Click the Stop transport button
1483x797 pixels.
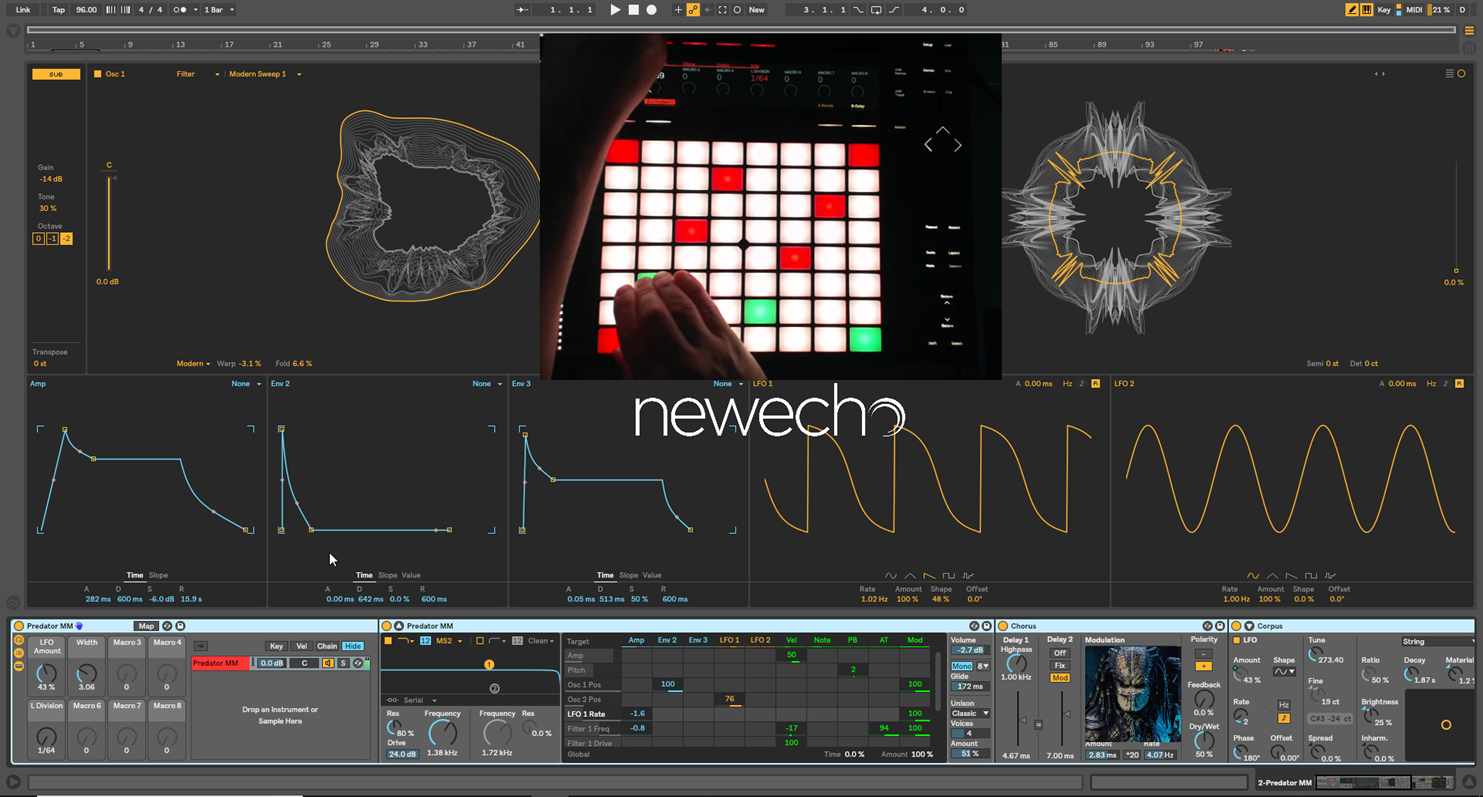point(633,10)
